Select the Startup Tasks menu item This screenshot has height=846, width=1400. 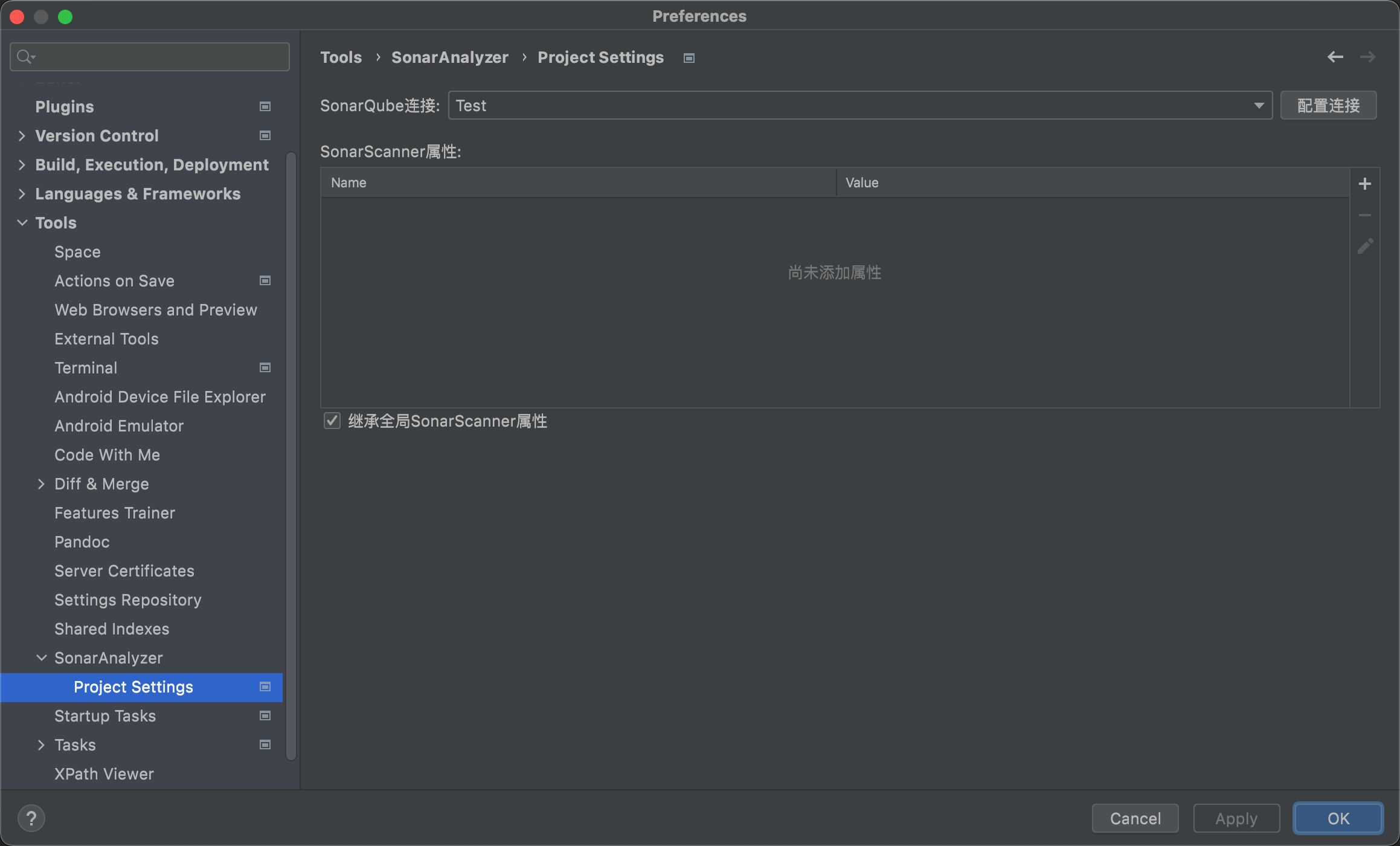coord(105,716)
